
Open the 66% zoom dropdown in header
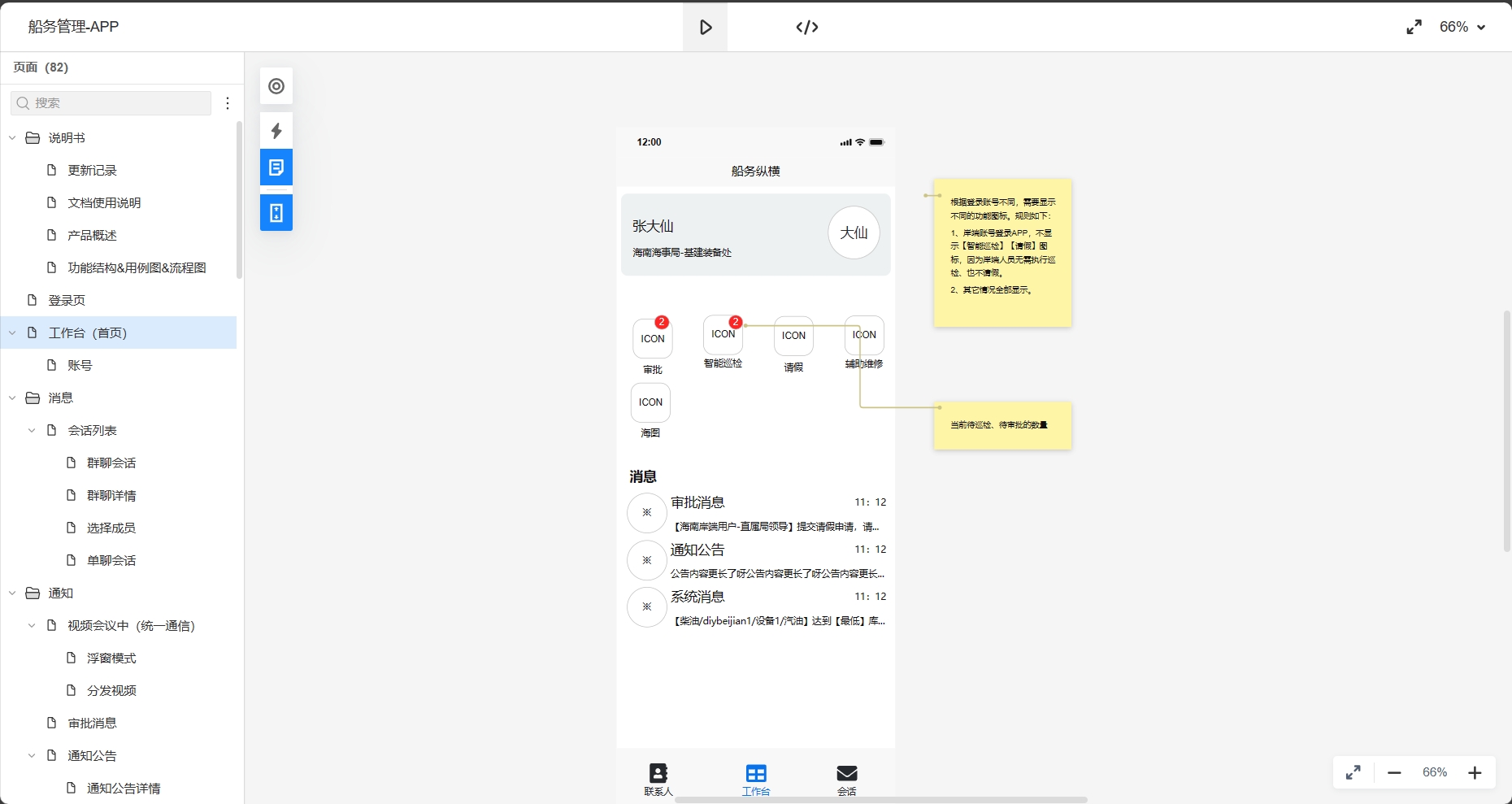pyautogui.click(x=1462, y=27)
